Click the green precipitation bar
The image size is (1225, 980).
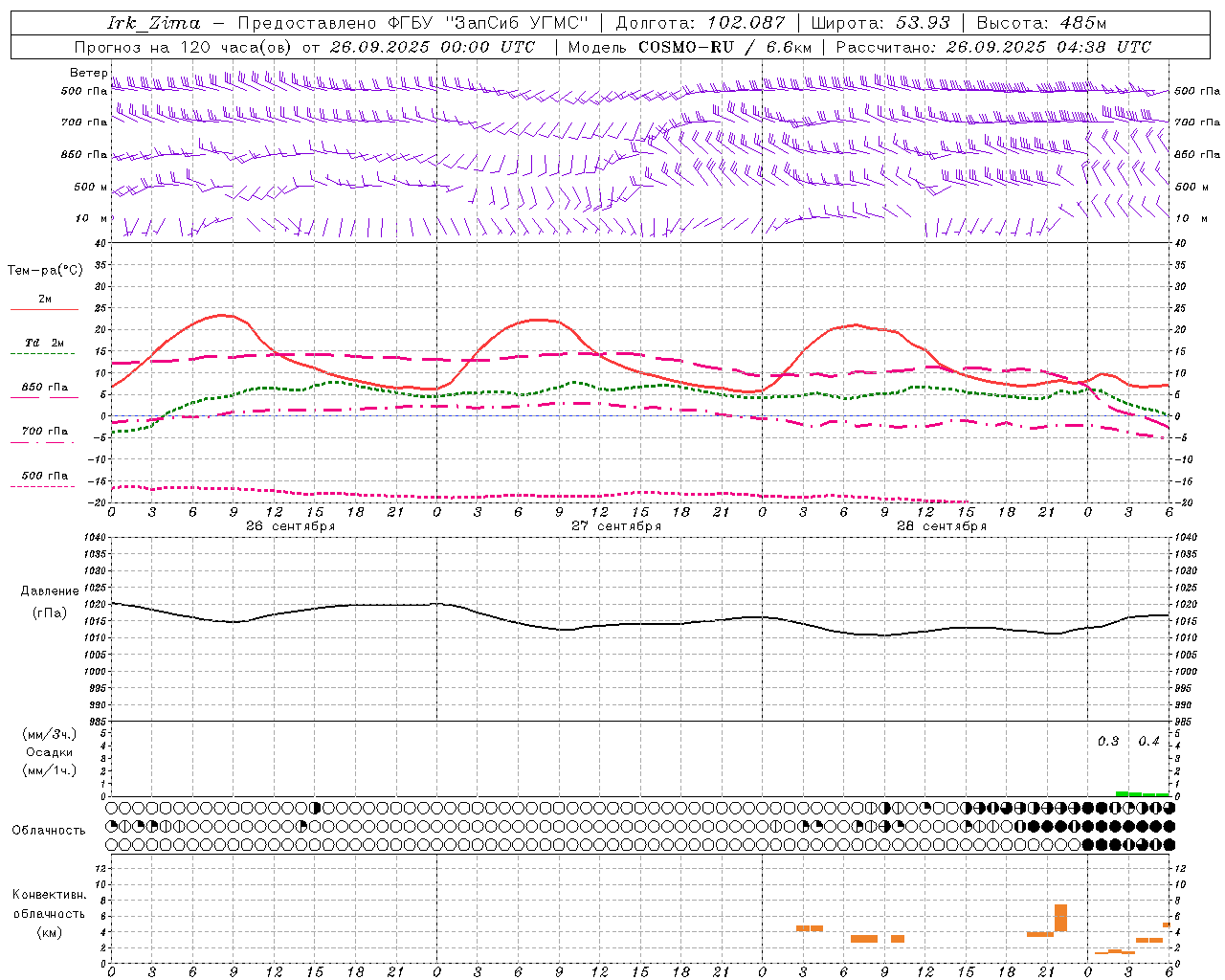click(x=1143, y=793)
